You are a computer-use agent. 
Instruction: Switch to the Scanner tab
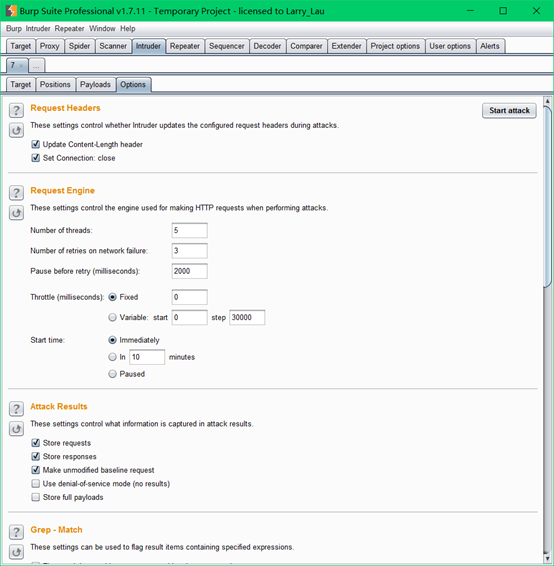113,46
